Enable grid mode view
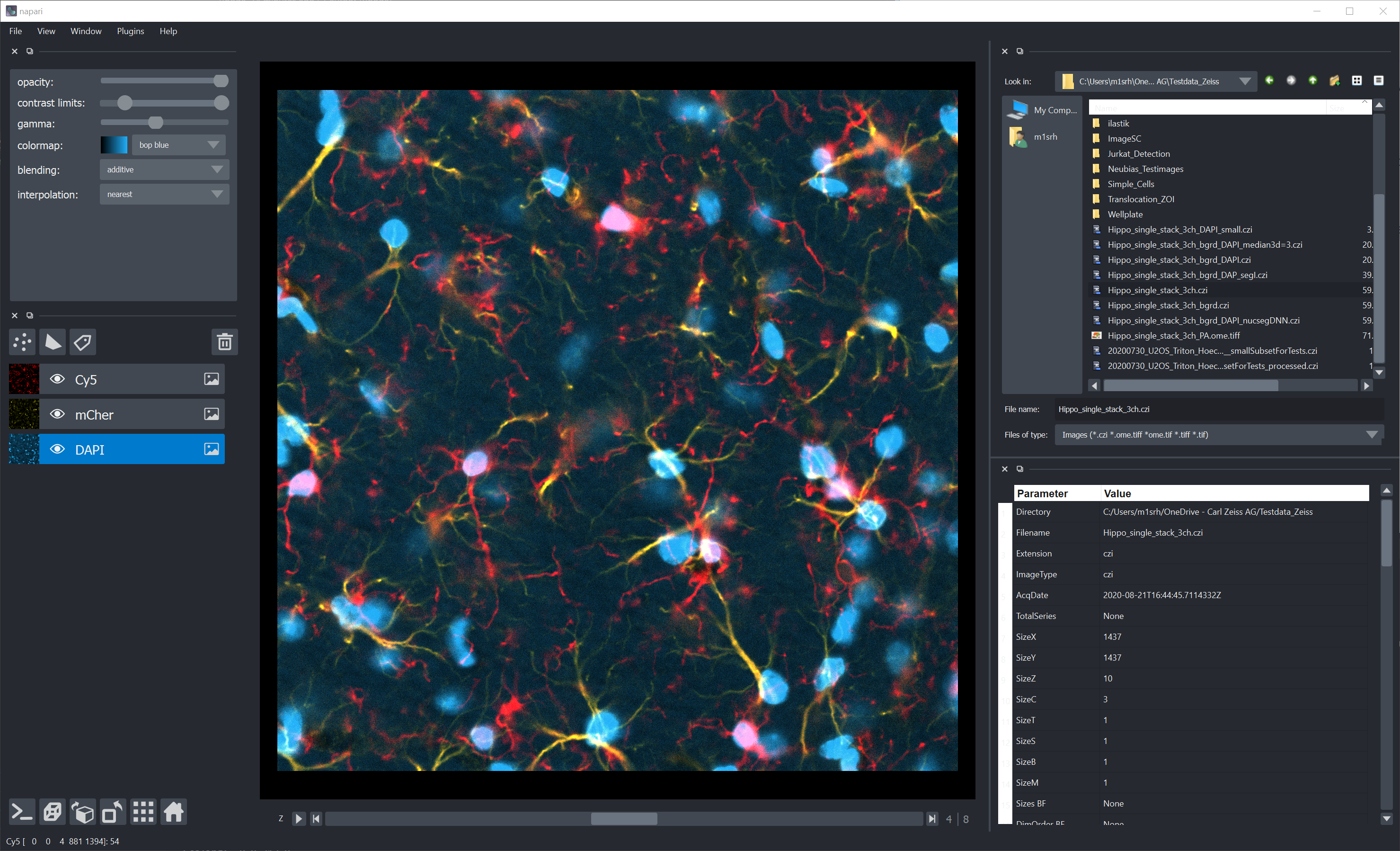This screenshot has width=1400, height=851. (x=143, y=812)
